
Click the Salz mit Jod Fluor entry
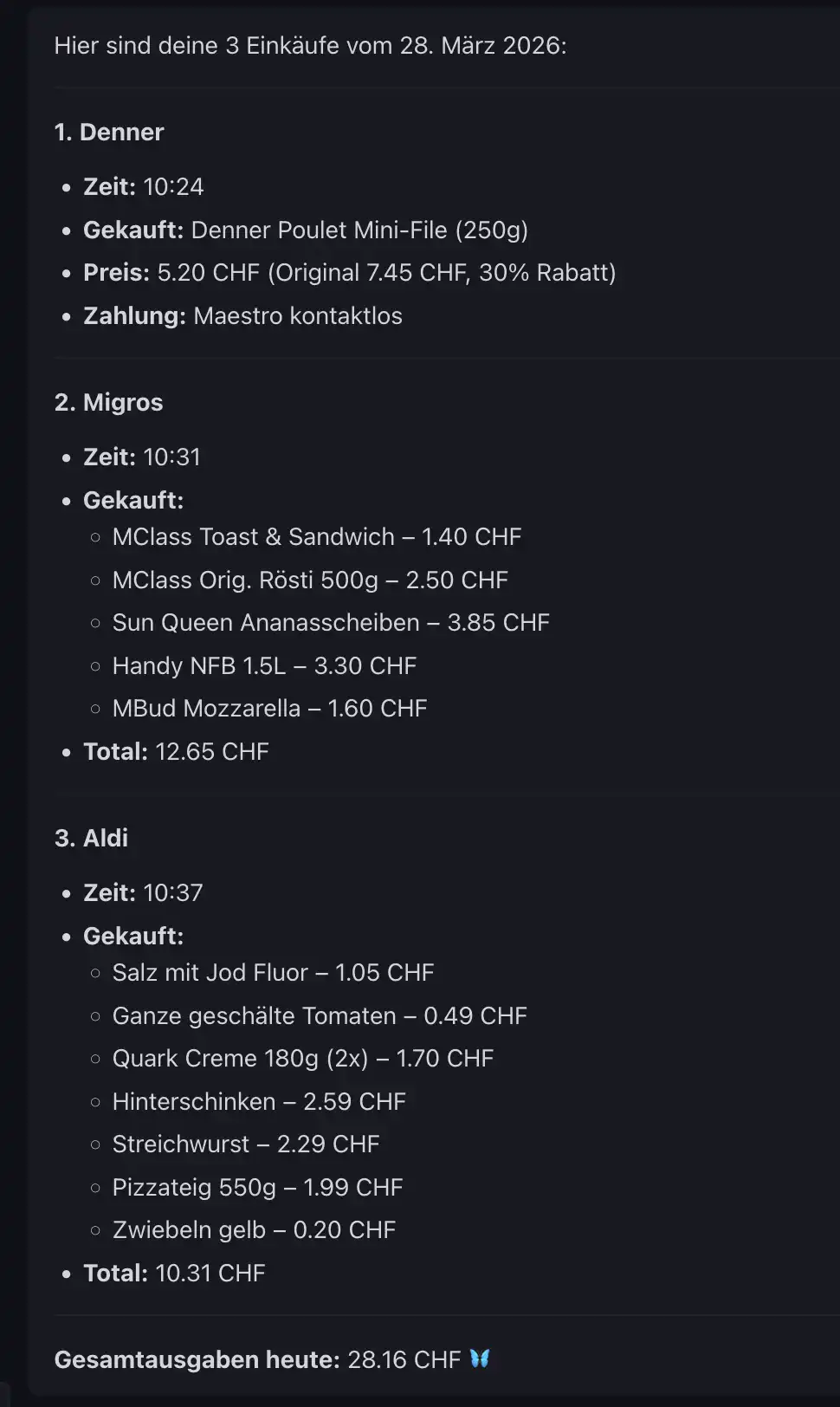point(273,972)
